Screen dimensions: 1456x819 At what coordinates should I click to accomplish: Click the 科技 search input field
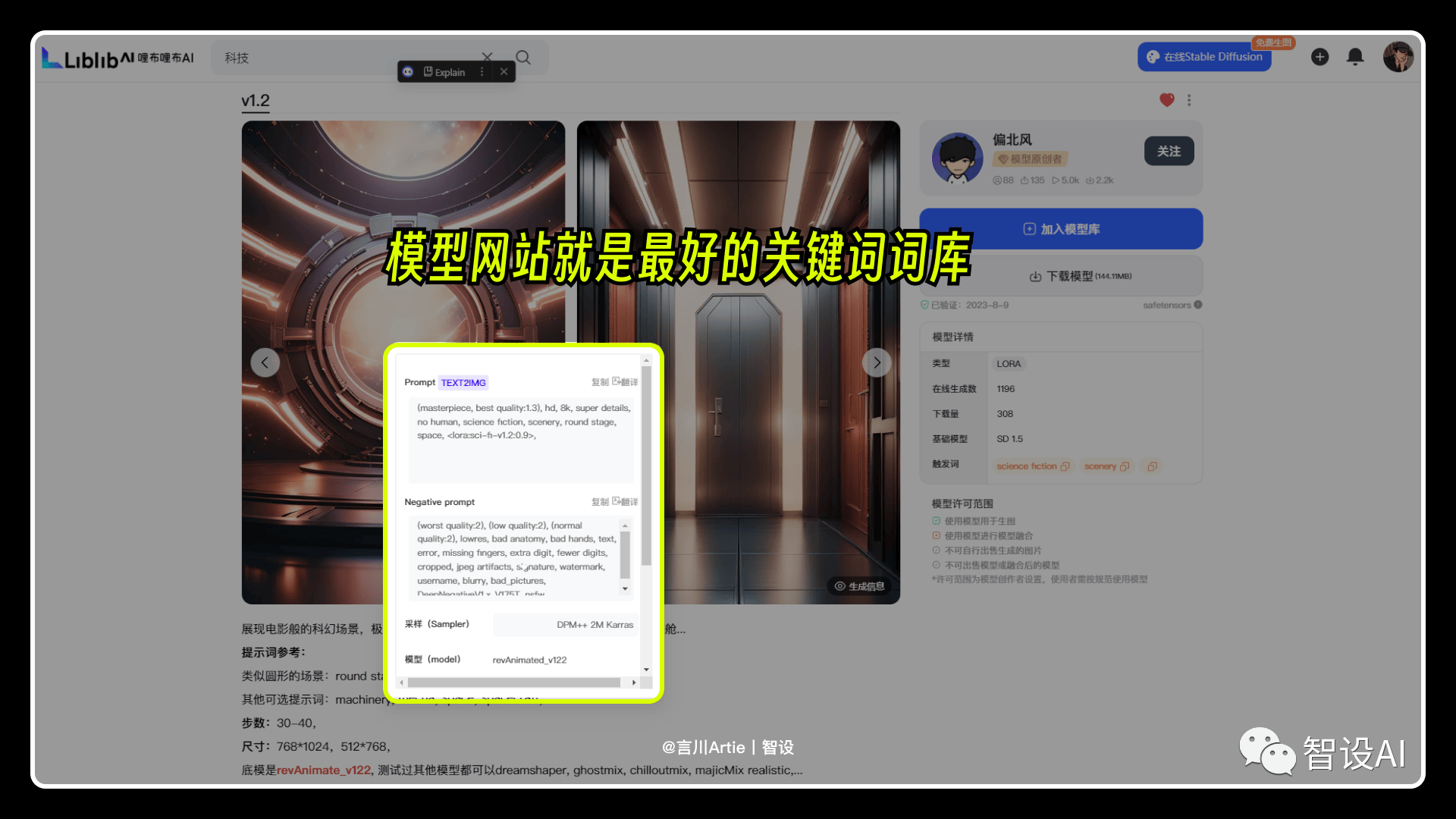pos(349,58)
